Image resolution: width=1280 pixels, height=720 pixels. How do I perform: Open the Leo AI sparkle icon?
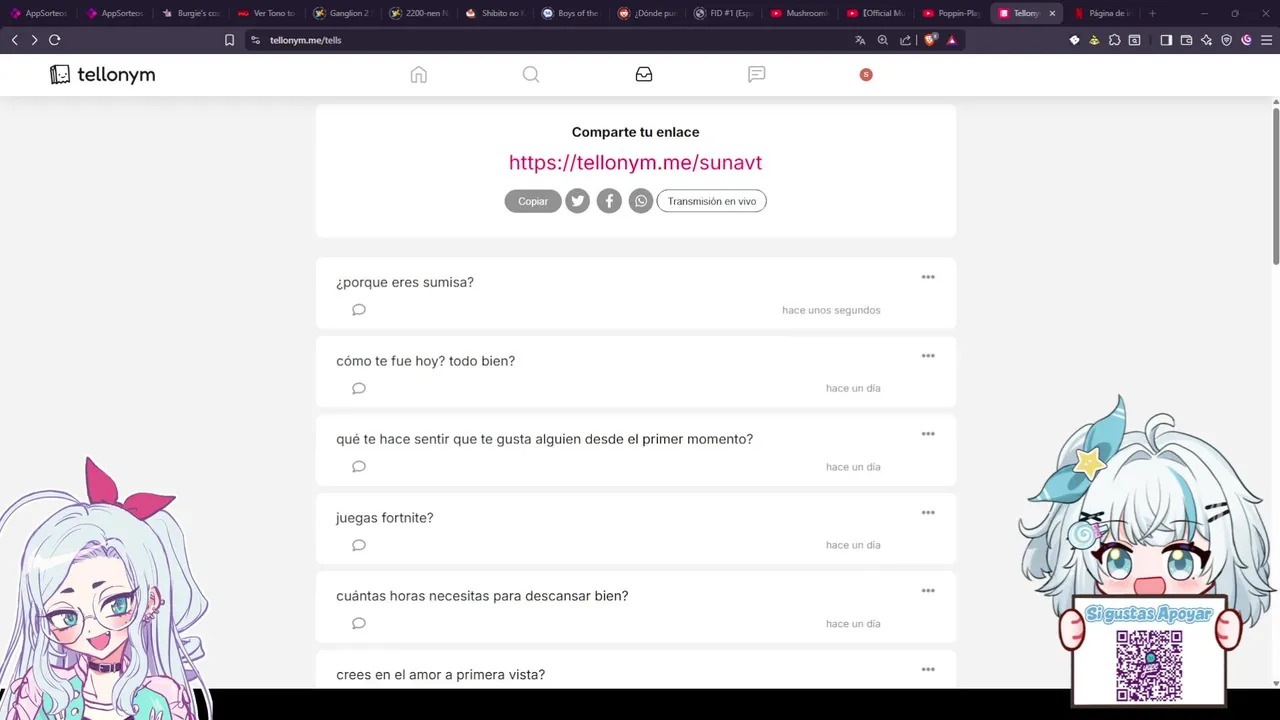(1207, 40)
